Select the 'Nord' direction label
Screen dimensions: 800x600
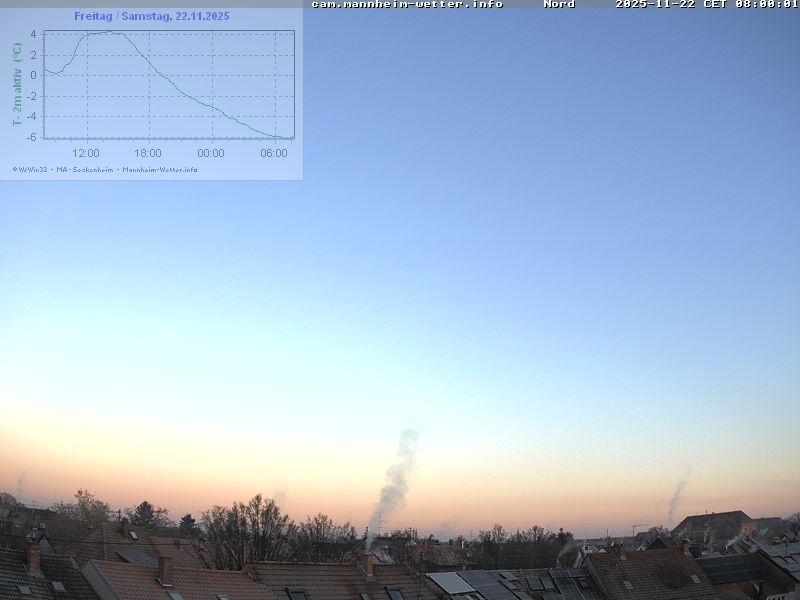tap(559, 5)
